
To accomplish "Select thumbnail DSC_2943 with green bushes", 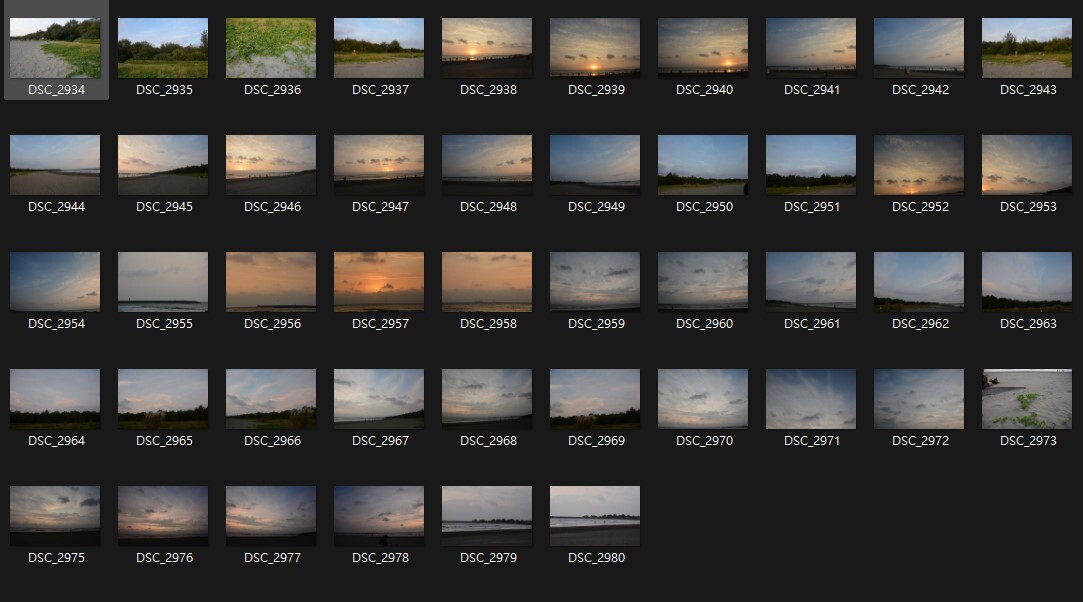I will click(x=1027, y=47).
